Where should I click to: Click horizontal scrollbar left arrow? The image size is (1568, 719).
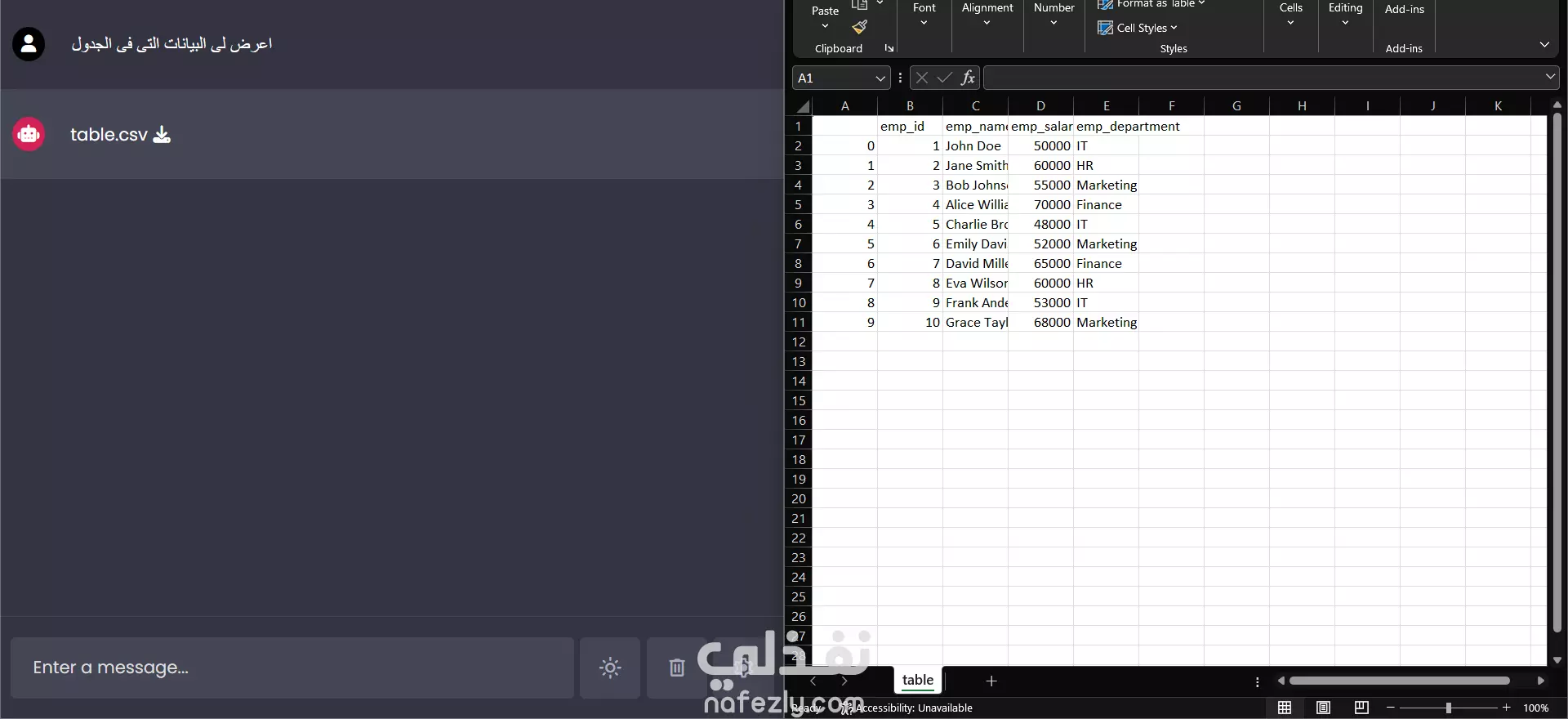(1281, 681)
